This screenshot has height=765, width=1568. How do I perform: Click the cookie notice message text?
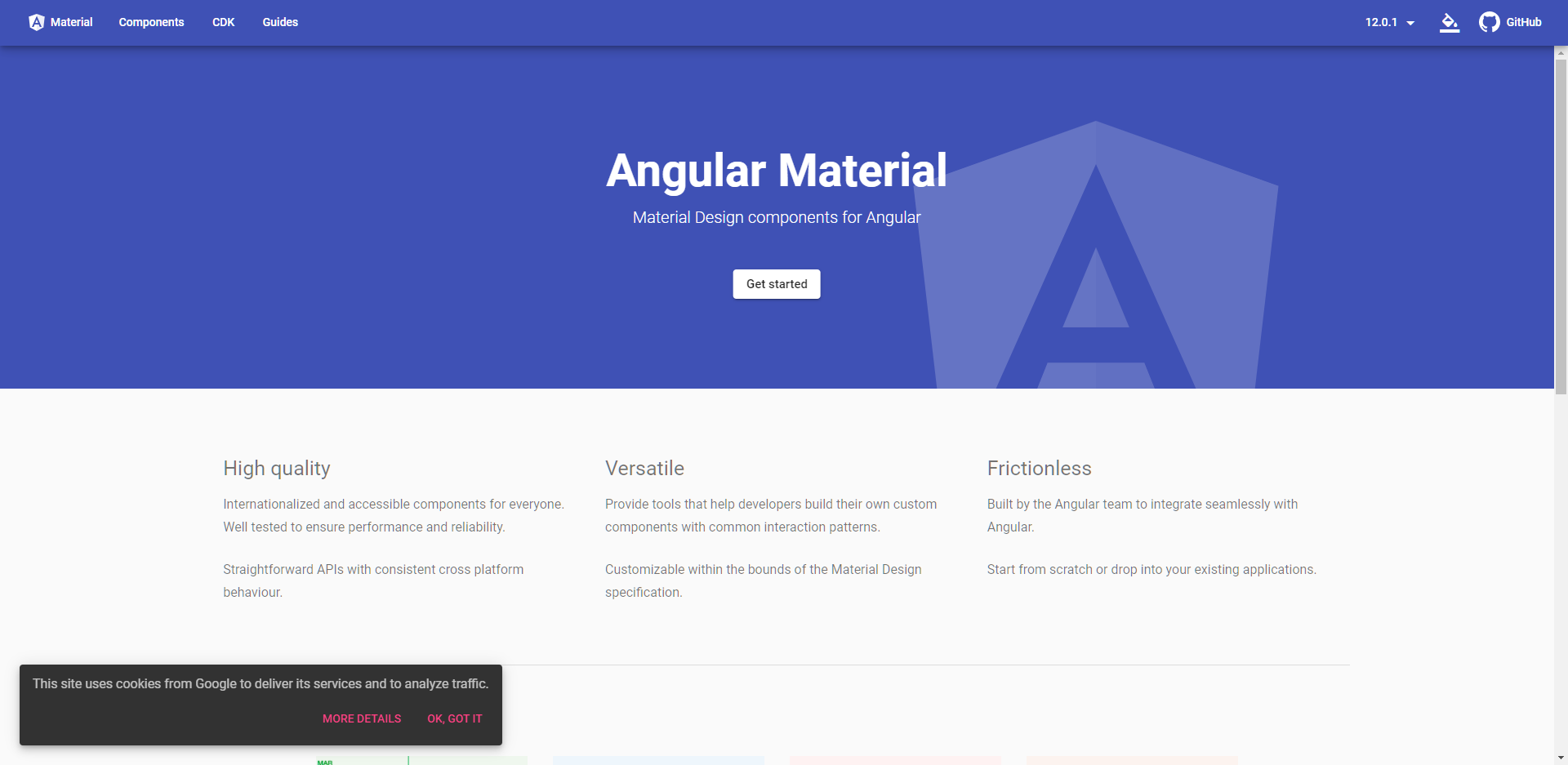click(261, 683)
